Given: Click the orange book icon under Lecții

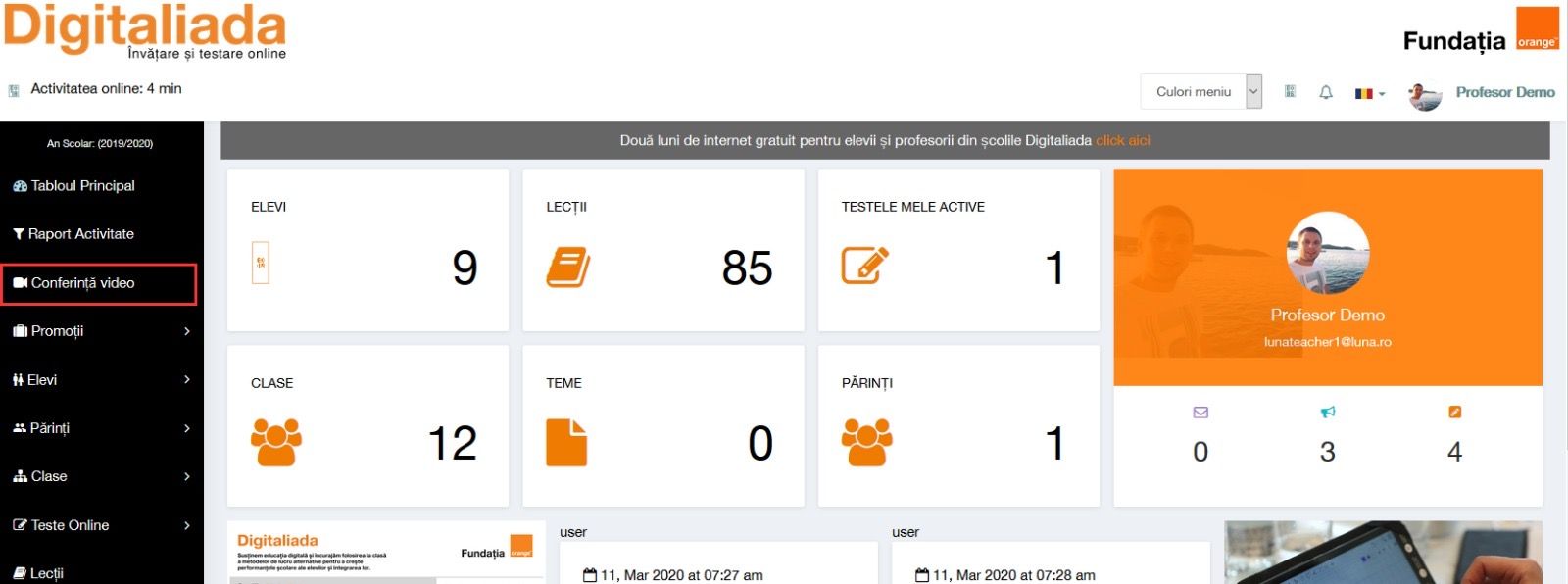Looking at the screenshot, I should click(568, 267).
